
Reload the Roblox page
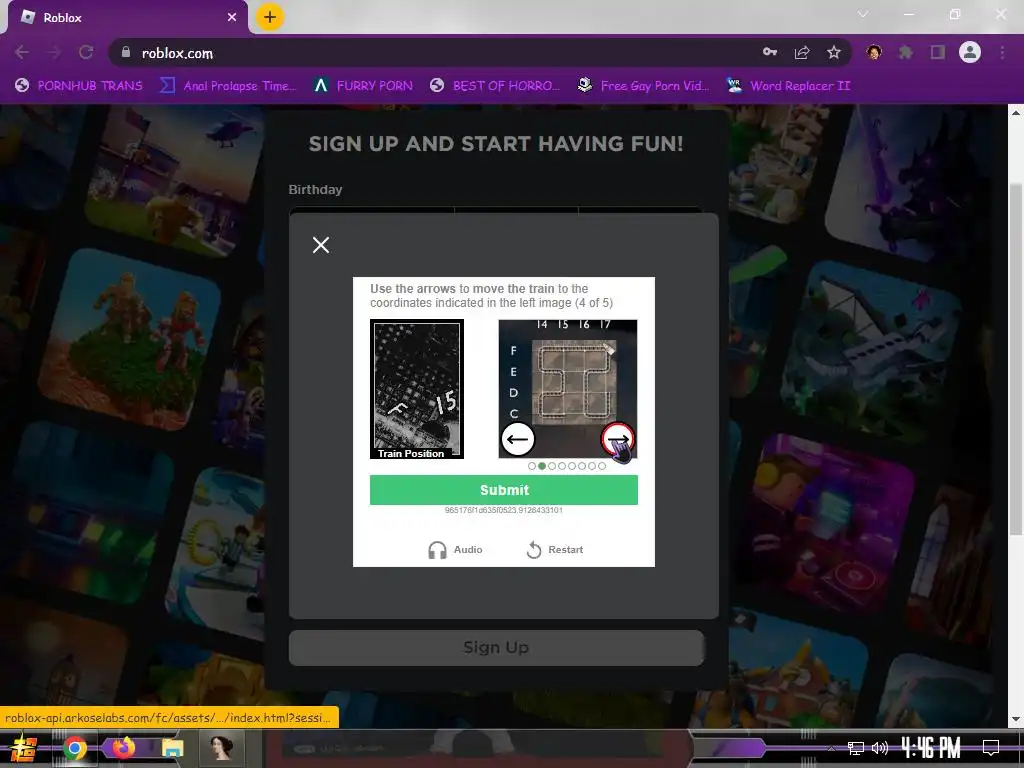click(86, 52)
